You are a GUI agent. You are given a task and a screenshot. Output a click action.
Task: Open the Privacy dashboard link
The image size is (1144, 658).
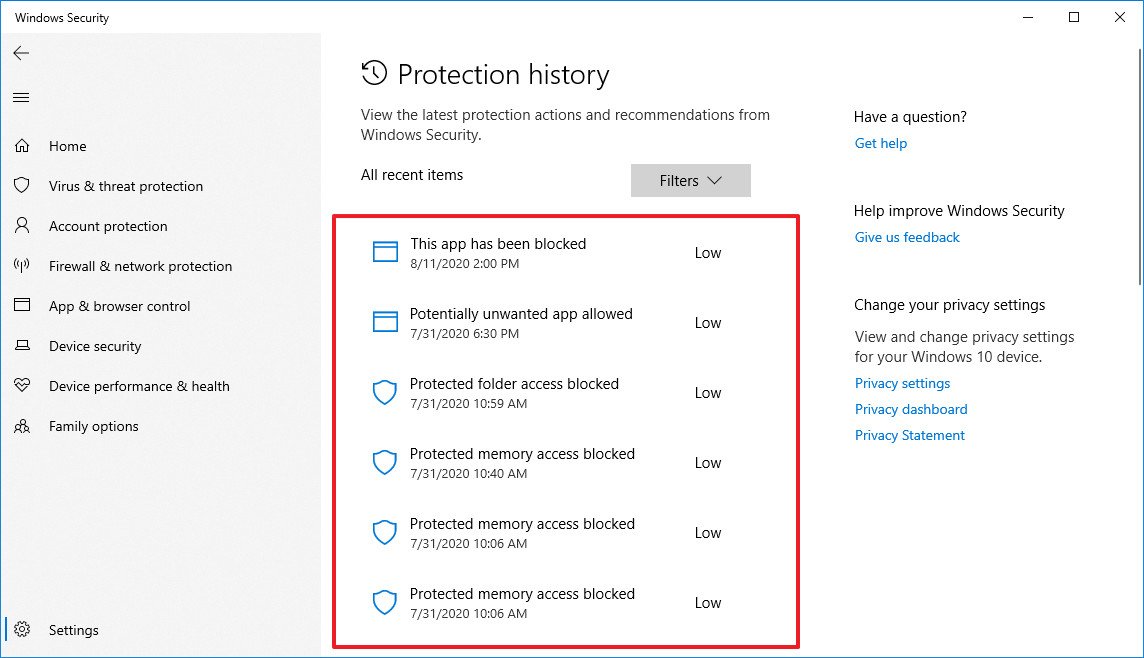(911, 409)
